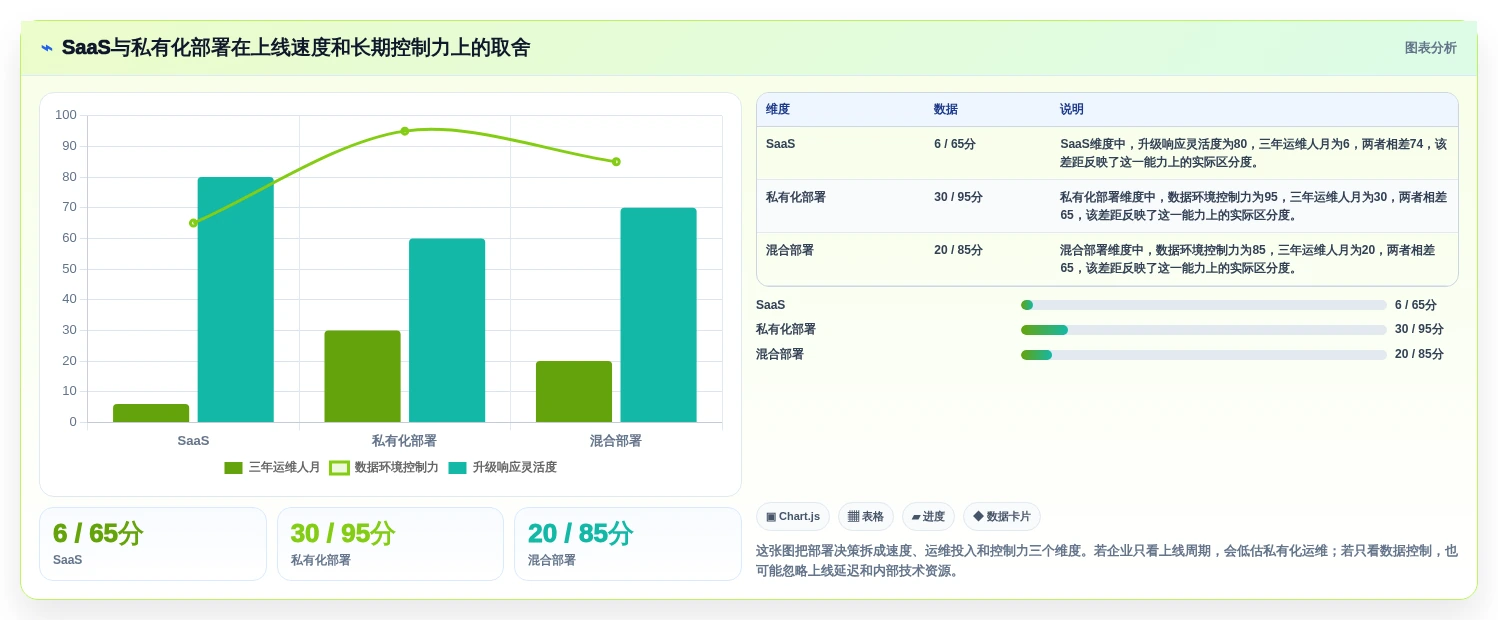Click the title SaaS与私有化部署在上线速度

pos(296,48)
